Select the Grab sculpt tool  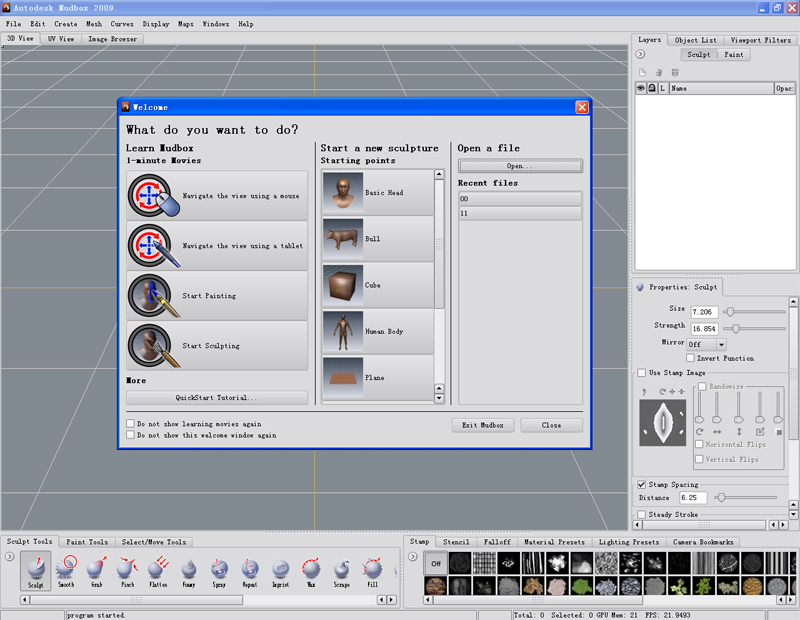pyautogui.click(x=97, y=571)
